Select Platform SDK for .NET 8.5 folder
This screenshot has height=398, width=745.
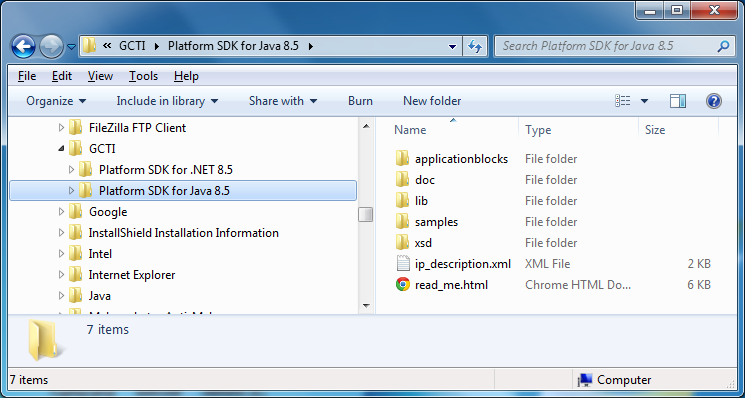pyautogui.click(x=166, y=170)
